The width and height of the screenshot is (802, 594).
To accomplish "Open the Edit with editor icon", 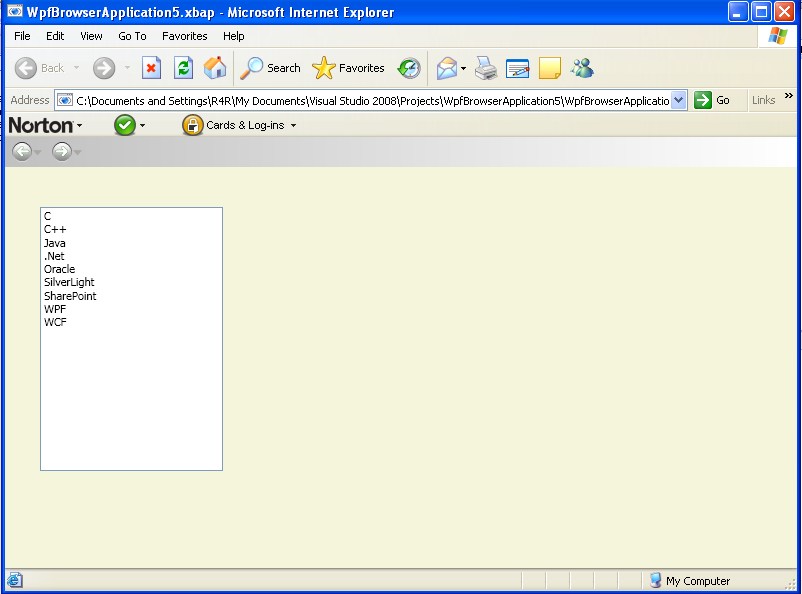I will [x=518, y=68].
